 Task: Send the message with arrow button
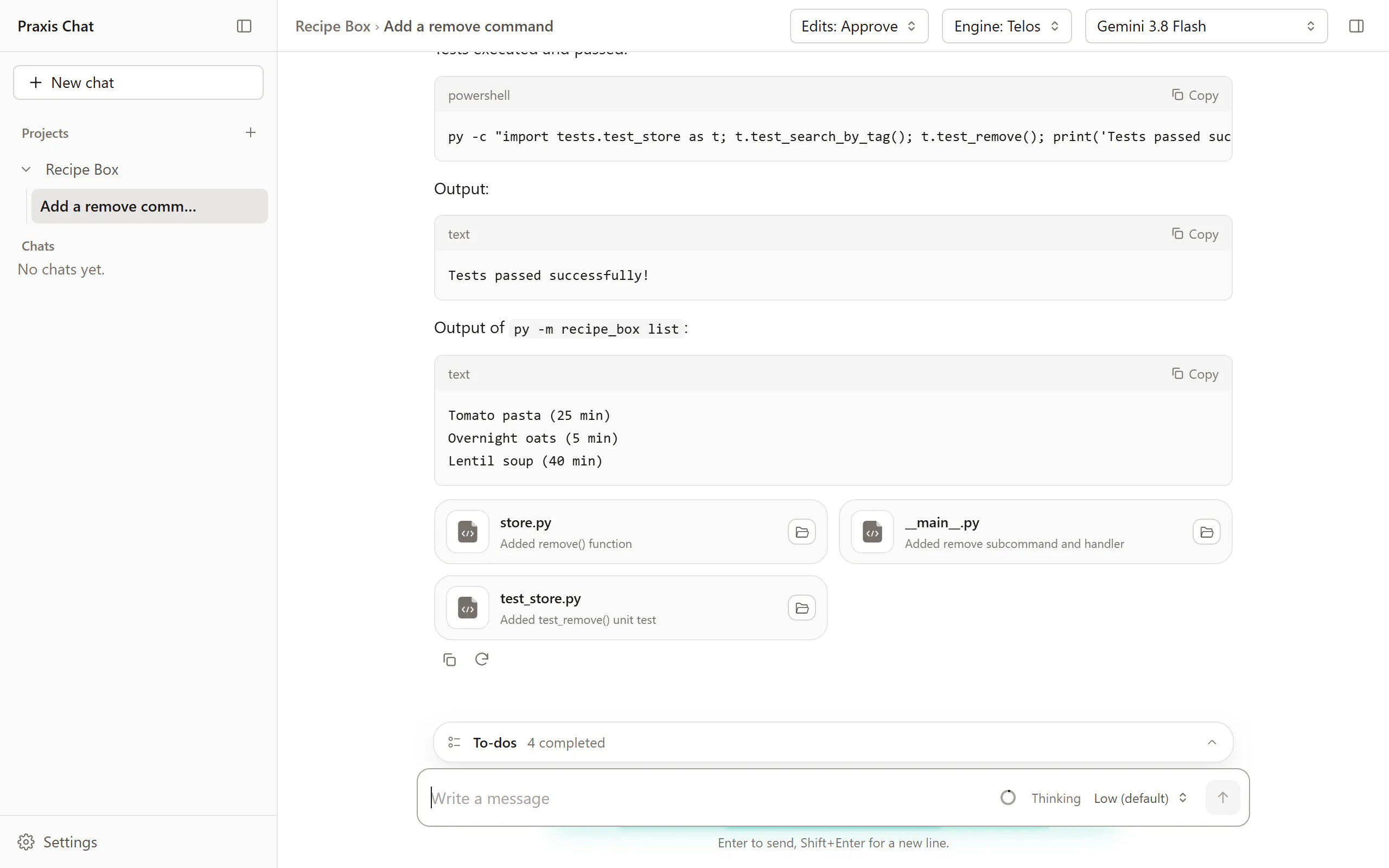tap(1222, 797)
